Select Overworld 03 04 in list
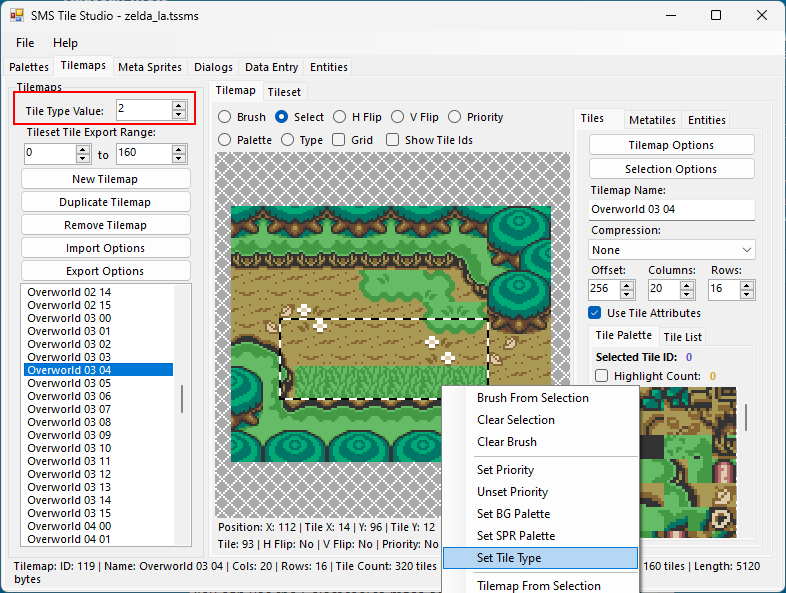The height and width of the screenshot is (593, 786). (x=98, y=370)
